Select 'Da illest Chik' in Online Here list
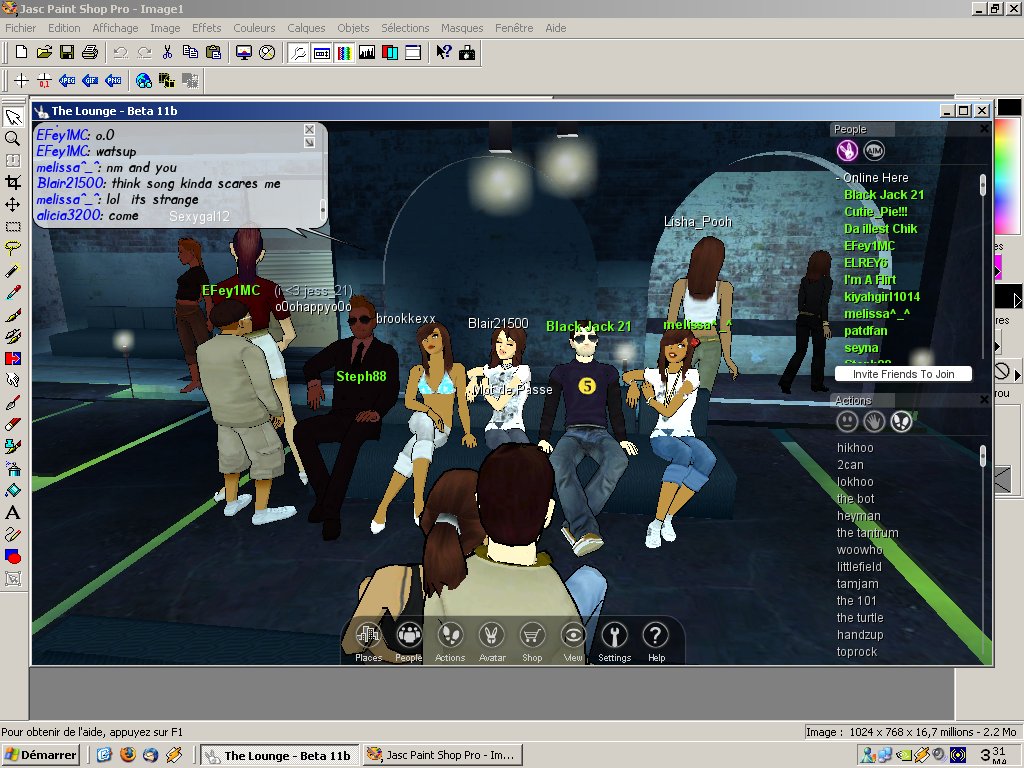The width and height of the screenshot is (1024, 768). [x=880, y=229]
